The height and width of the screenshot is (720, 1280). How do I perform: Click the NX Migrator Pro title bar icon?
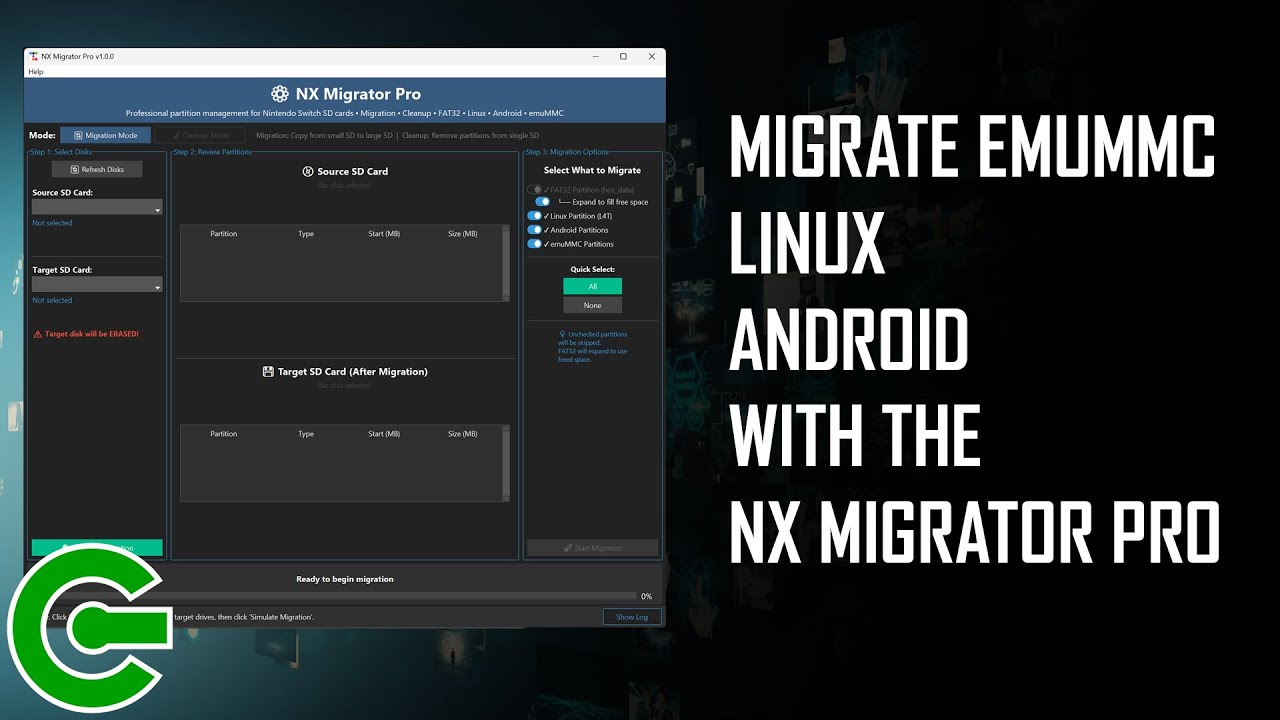[33, 57]
